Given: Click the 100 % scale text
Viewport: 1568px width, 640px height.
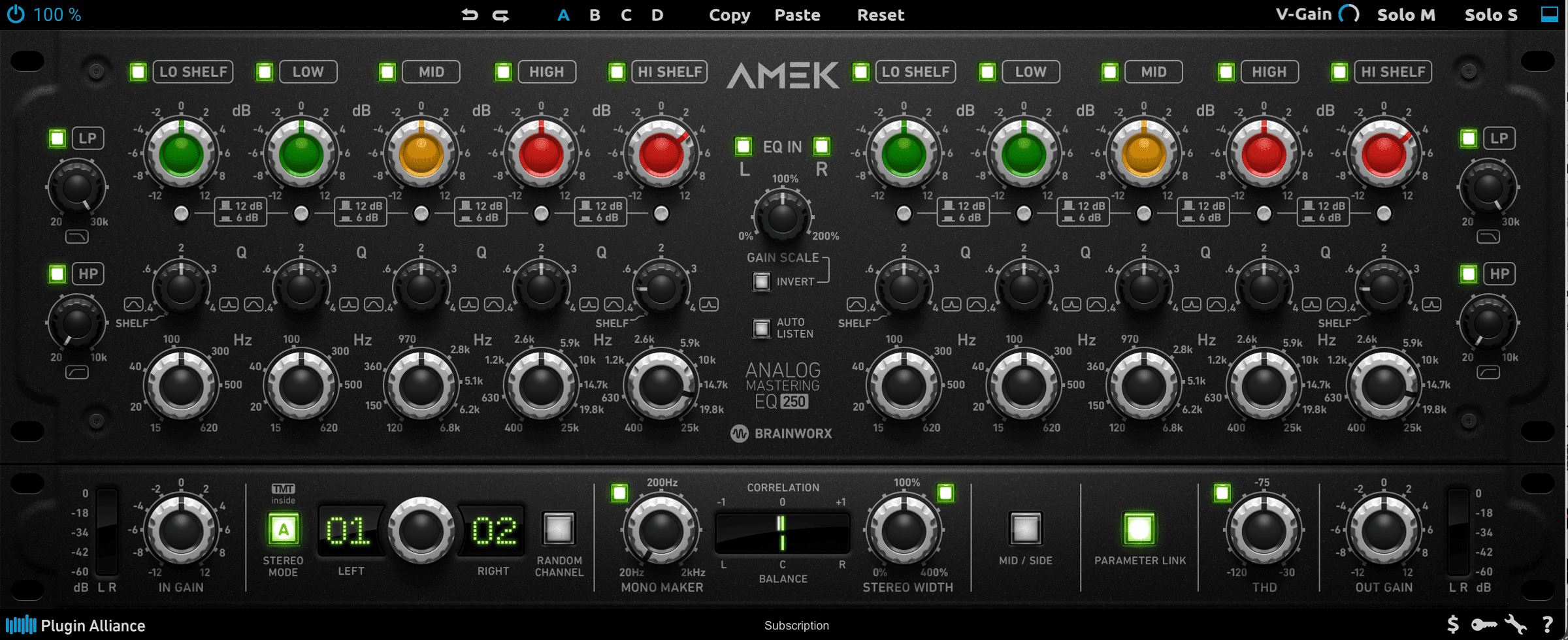Looking at the screenshot, I should 57,14.
